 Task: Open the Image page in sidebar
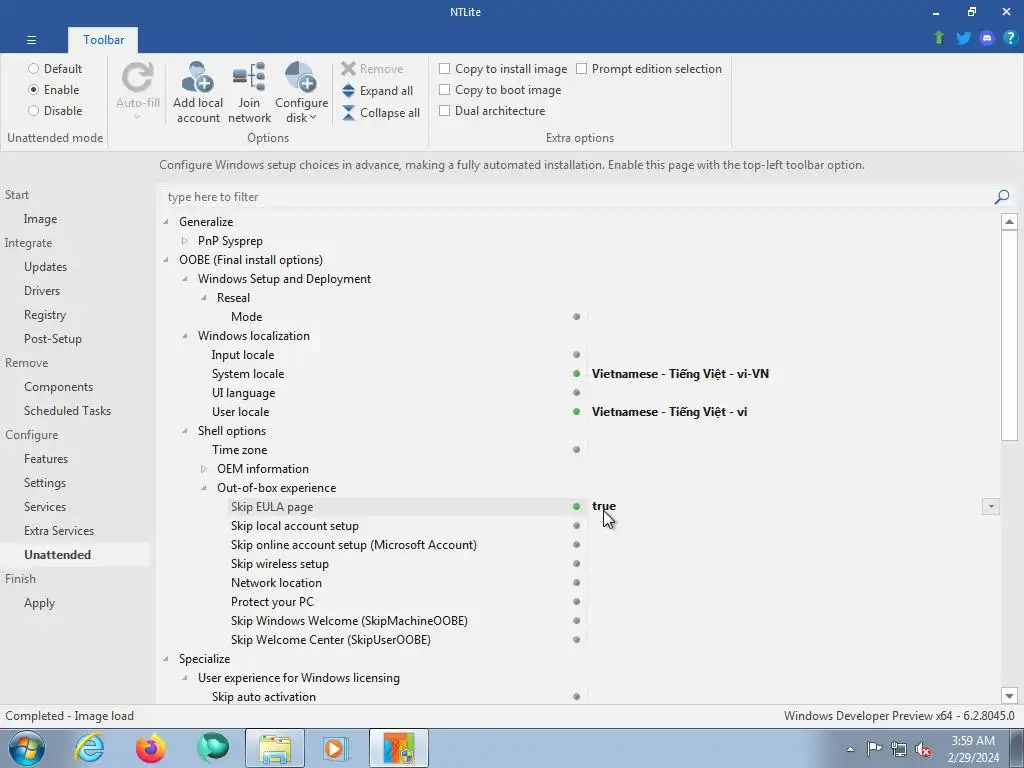(x=40, y=219)
